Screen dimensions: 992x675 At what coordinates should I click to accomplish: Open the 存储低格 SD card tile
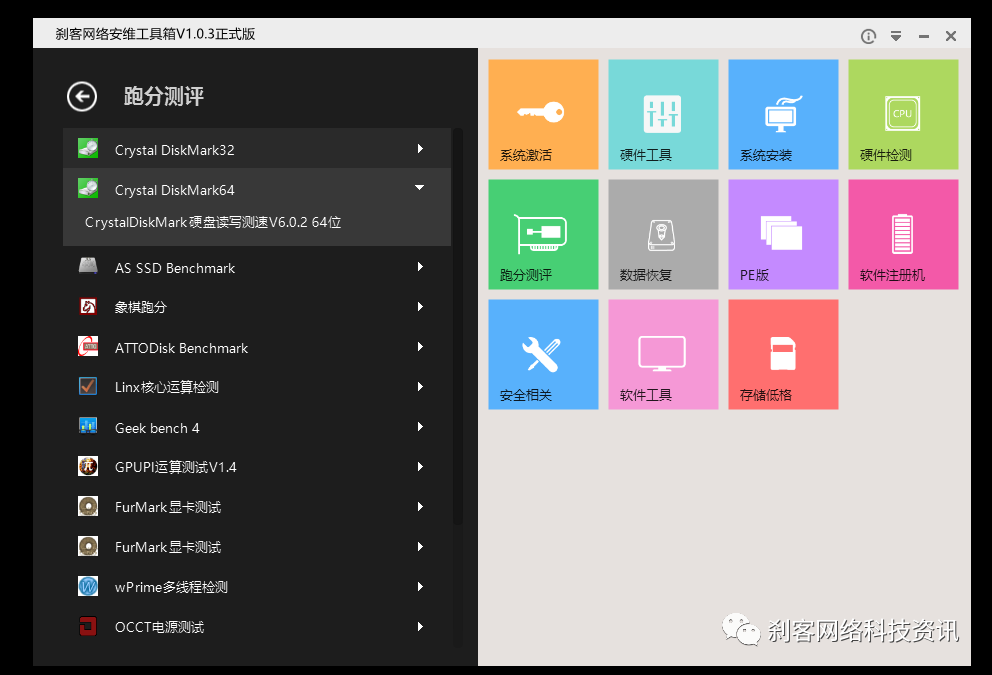783,354
